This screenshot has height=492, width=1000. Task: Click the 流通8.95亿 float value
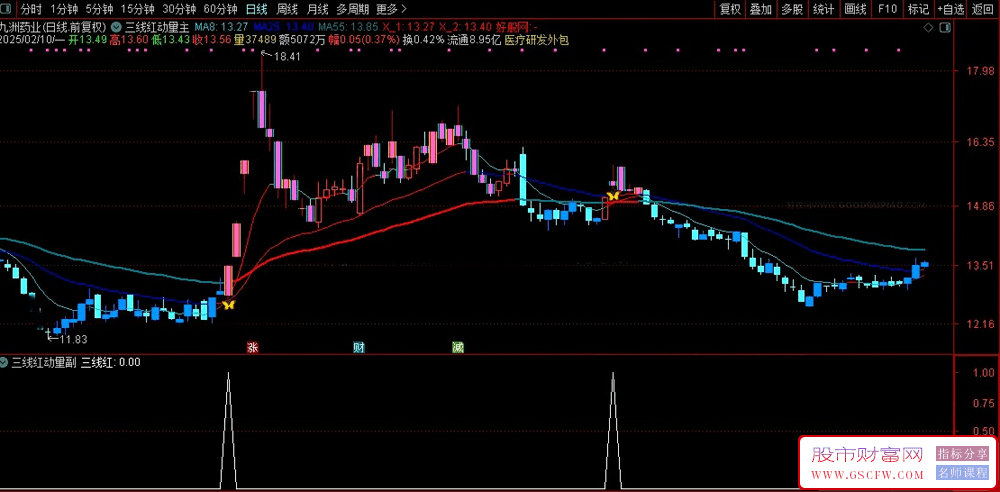pos(474,40)
